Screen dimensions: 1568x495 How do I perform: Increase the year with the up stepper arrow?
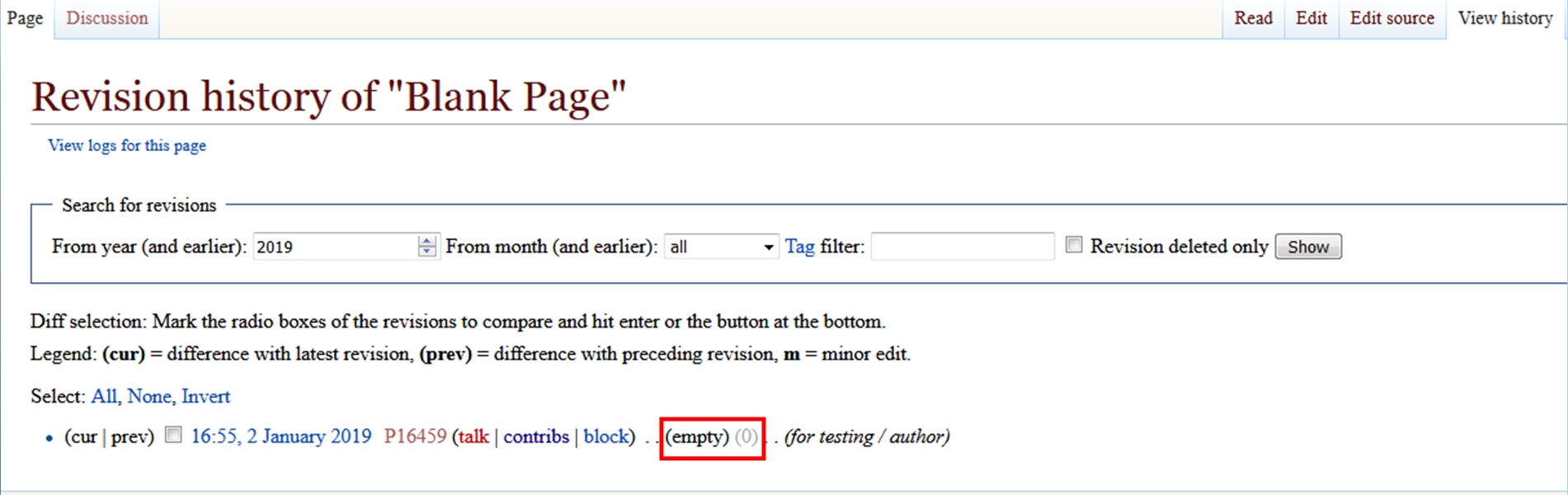[426, 241]
